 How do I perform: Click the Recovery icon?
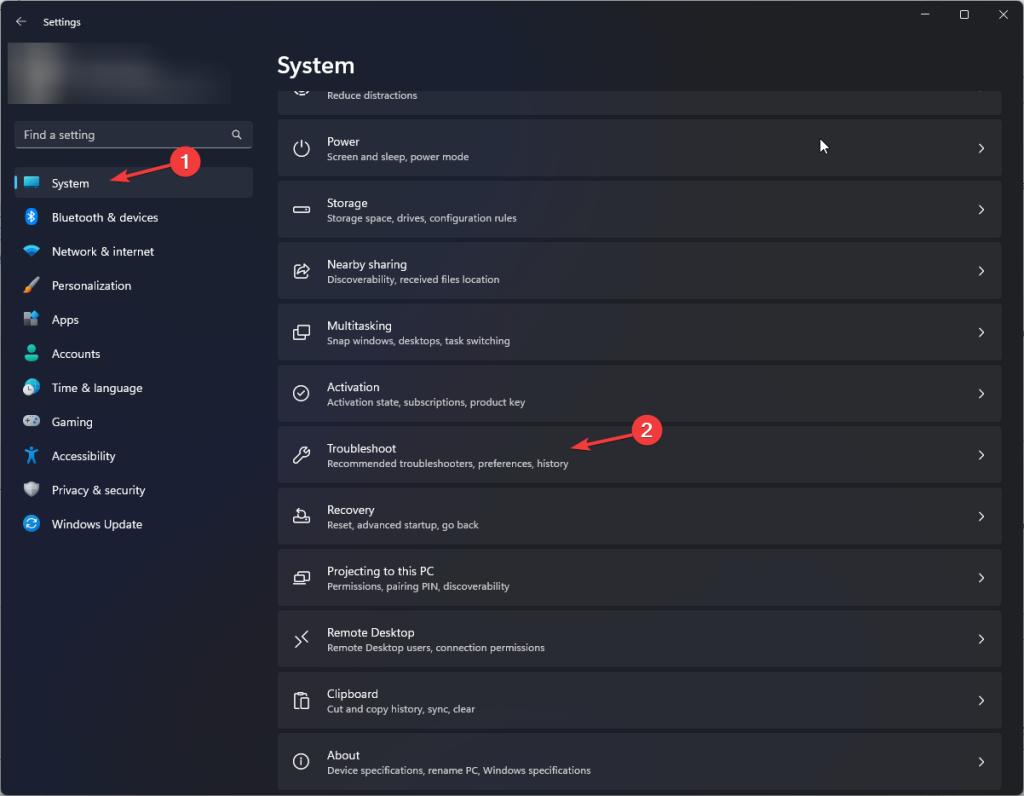(x=301, y=516)
